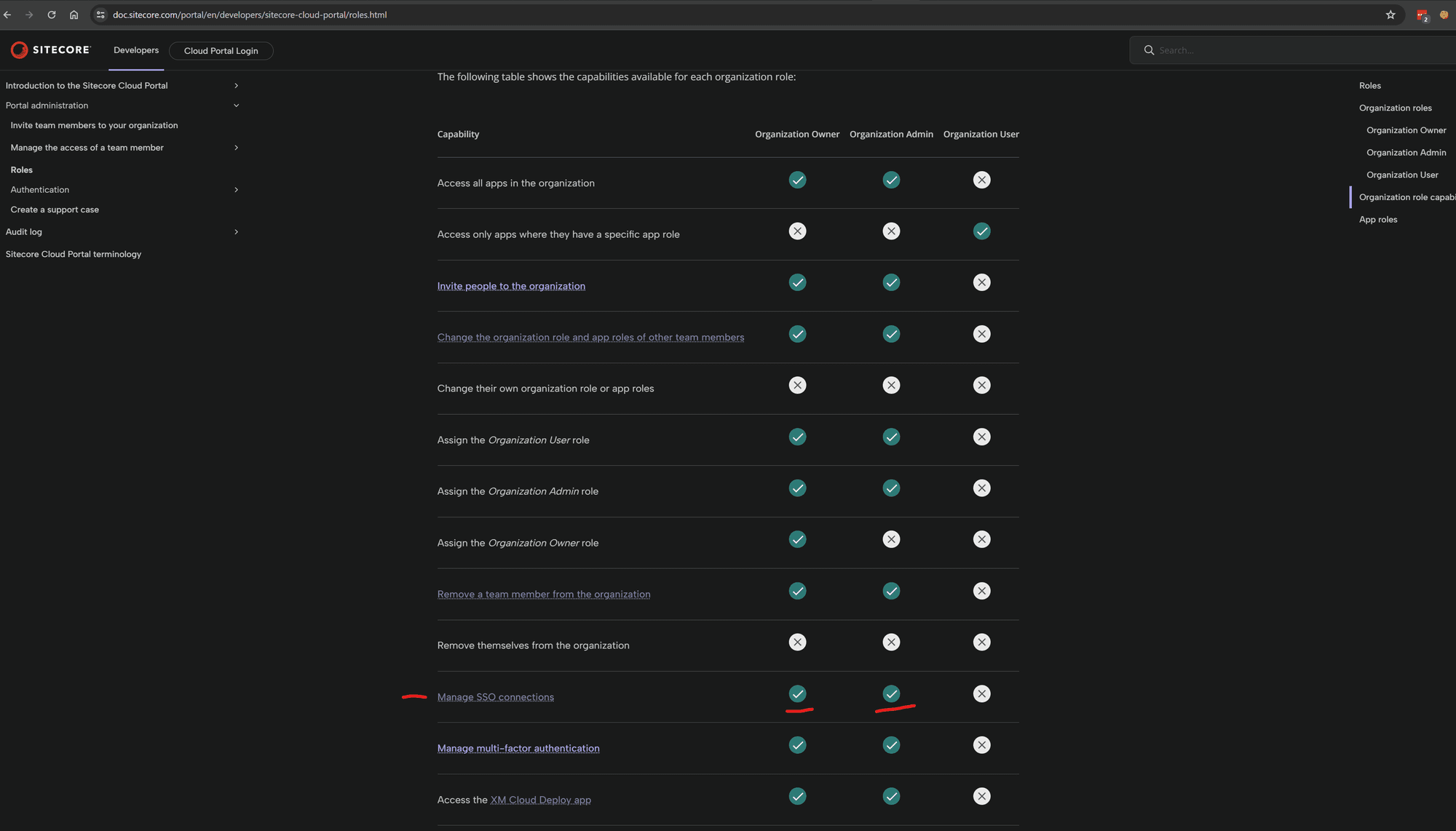Click Organization User cross for Assign Organization Admin role

tap(981, 488)
